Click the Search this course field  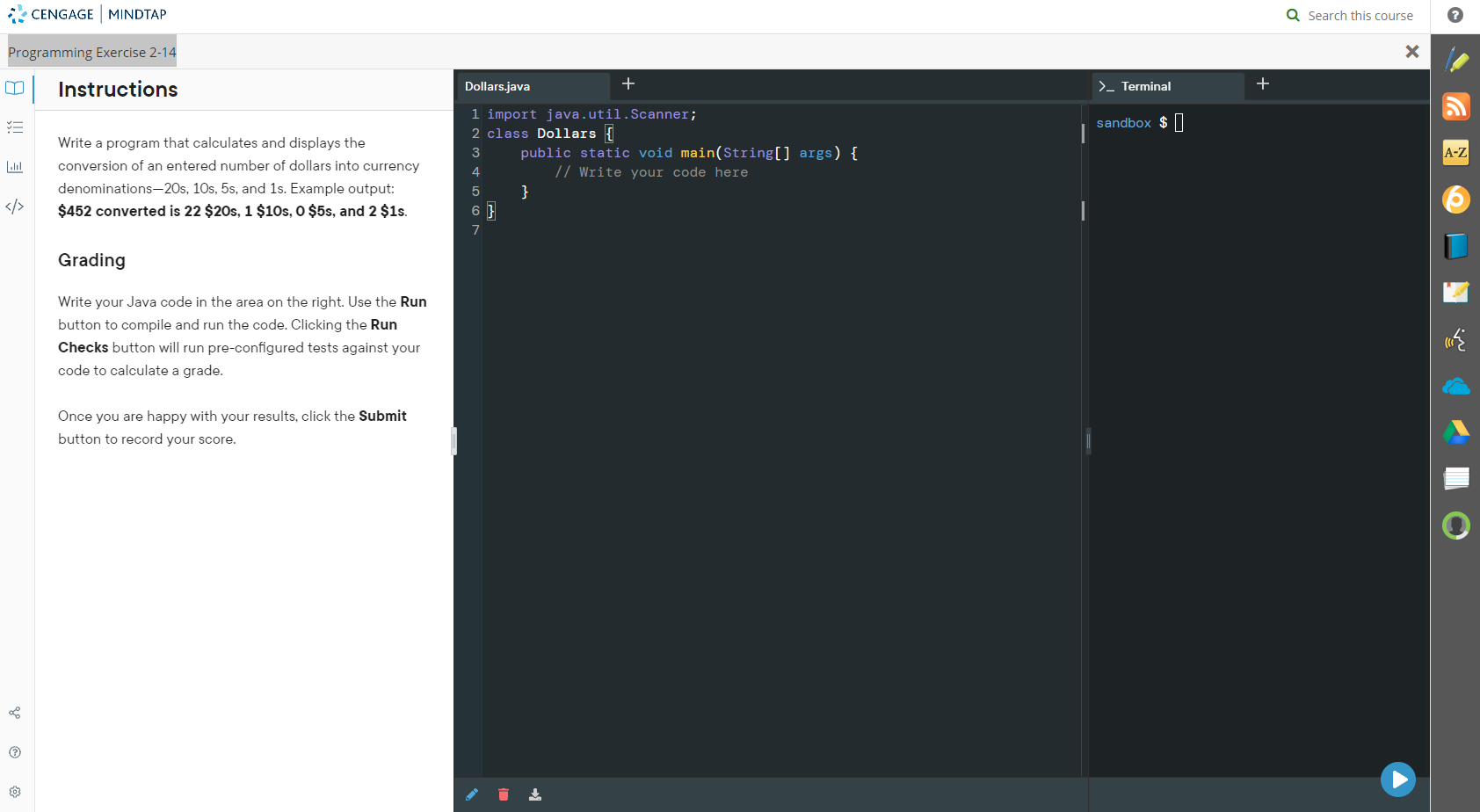pyautogui.click(x=1360, y=15)
